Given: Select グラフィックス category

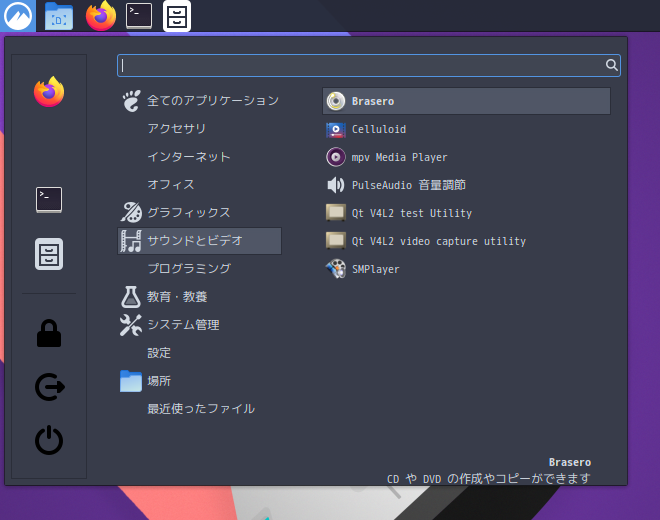Looking at the screenshot, I should pyautogui.click(x=200, y=213).
